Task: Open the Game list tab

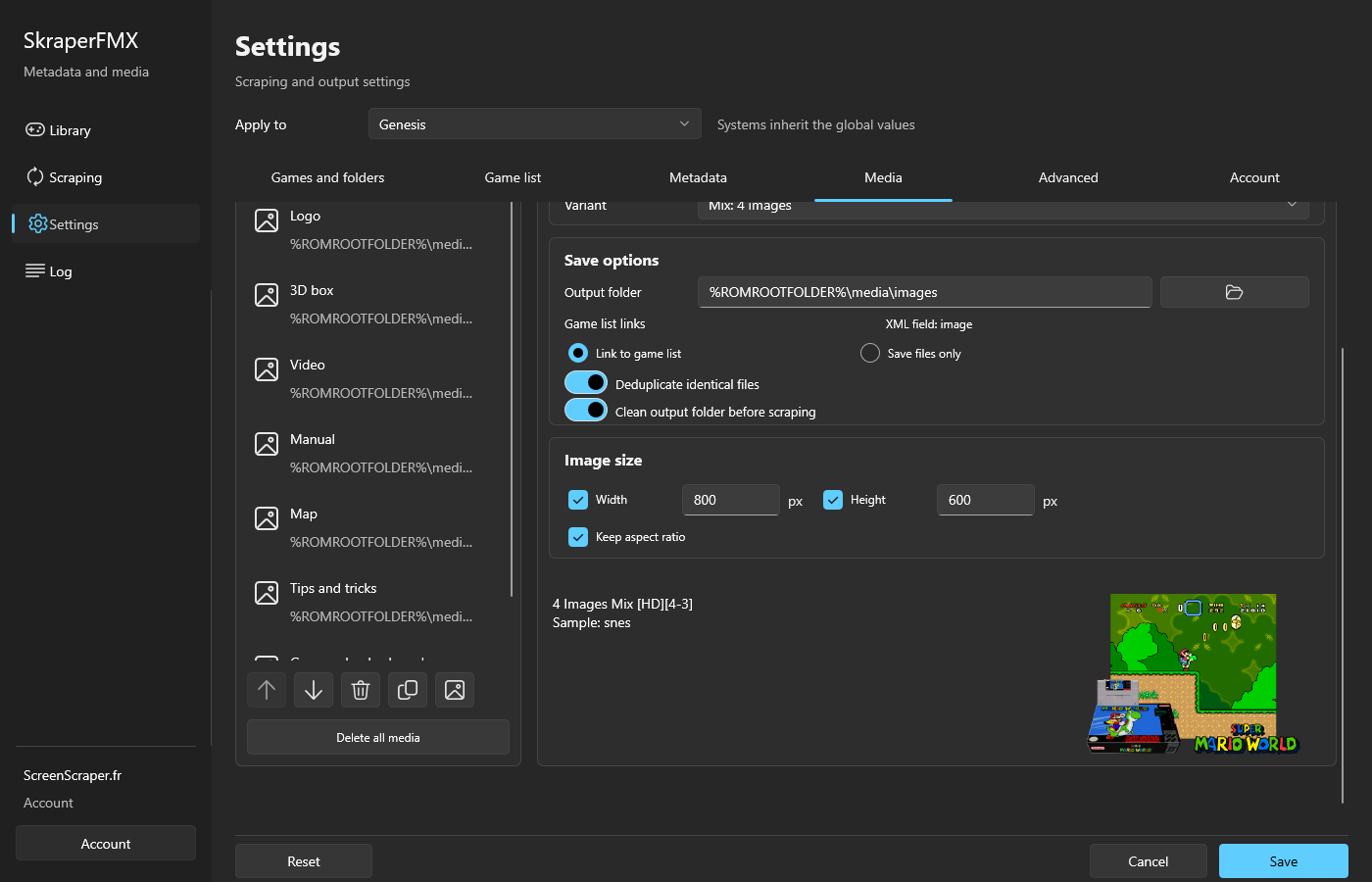Action: [x=513, y=177]
